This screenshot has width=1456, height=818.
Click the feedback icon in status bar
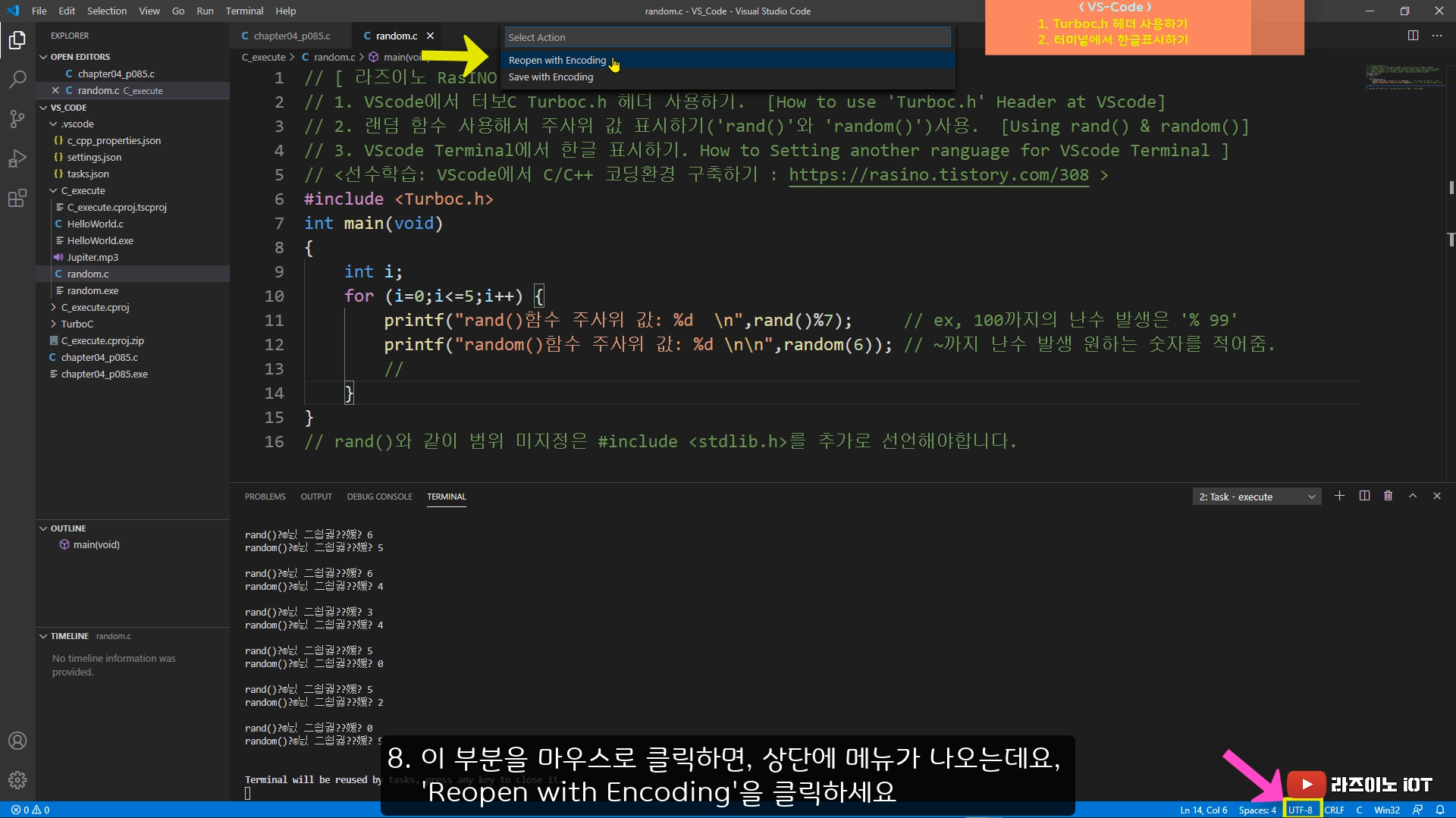point(1417,810)
